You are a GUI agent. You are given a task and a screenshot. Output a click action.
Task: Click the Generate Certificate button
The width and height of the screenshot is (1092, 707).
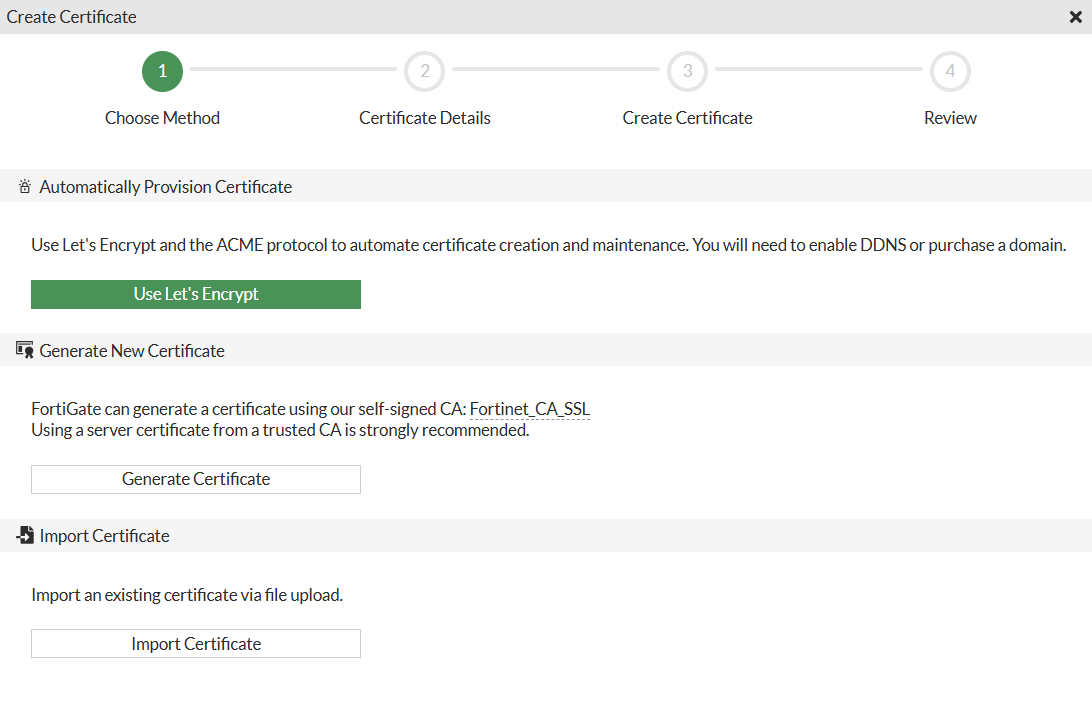coord(196,479)
